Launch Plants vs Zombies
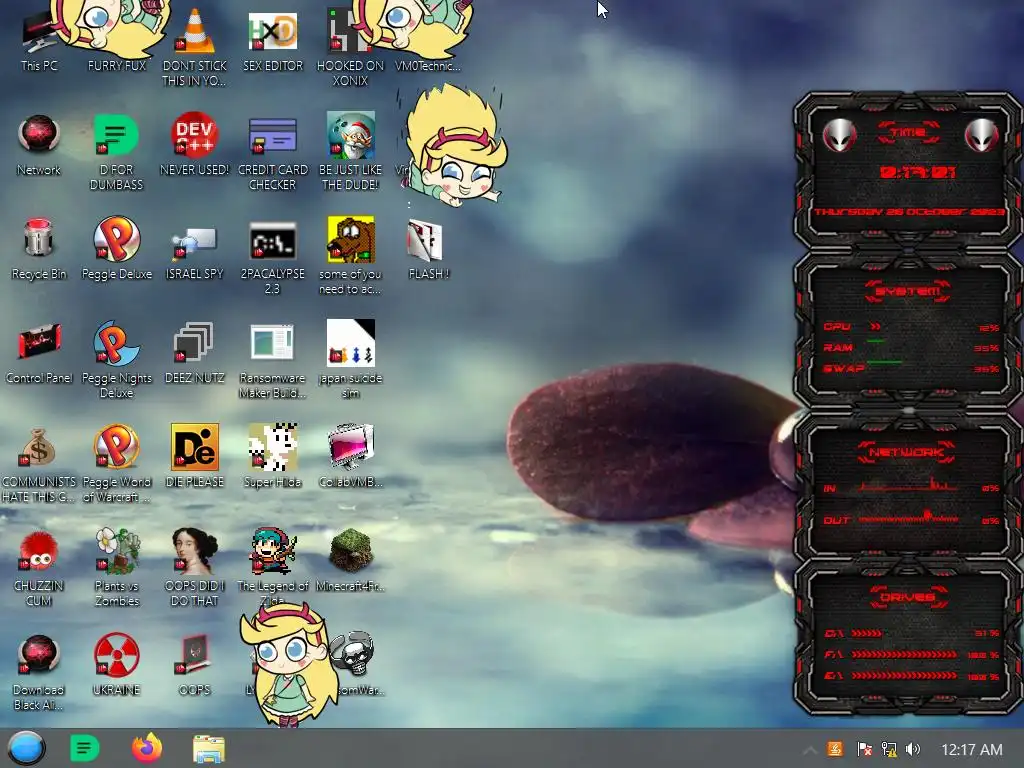The width and height of the screenshot is (1024, 768). [x=116, y=566]
